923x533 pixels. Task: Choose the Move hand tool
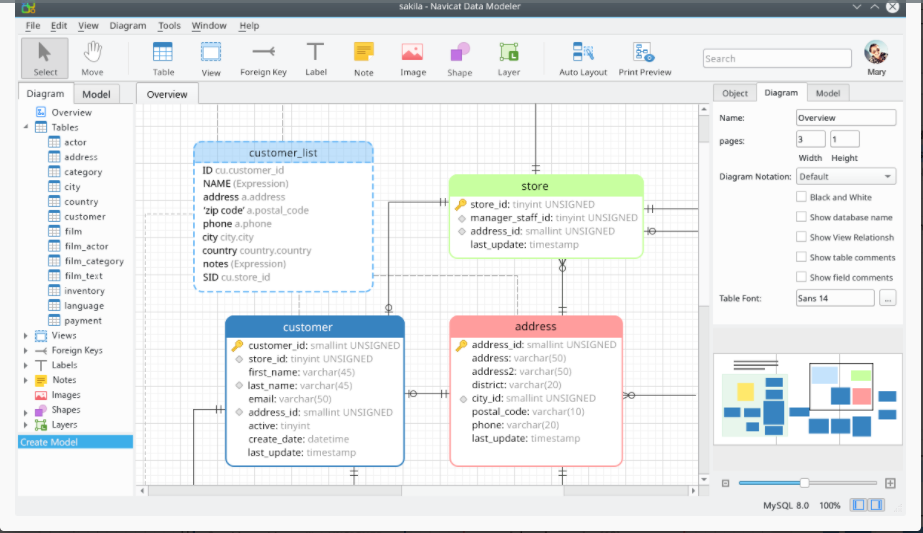coord(92,58)
